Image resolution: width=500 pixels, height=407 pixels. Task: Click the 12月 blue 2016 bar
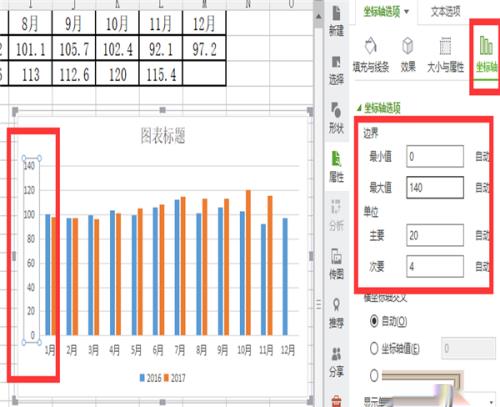285,276
